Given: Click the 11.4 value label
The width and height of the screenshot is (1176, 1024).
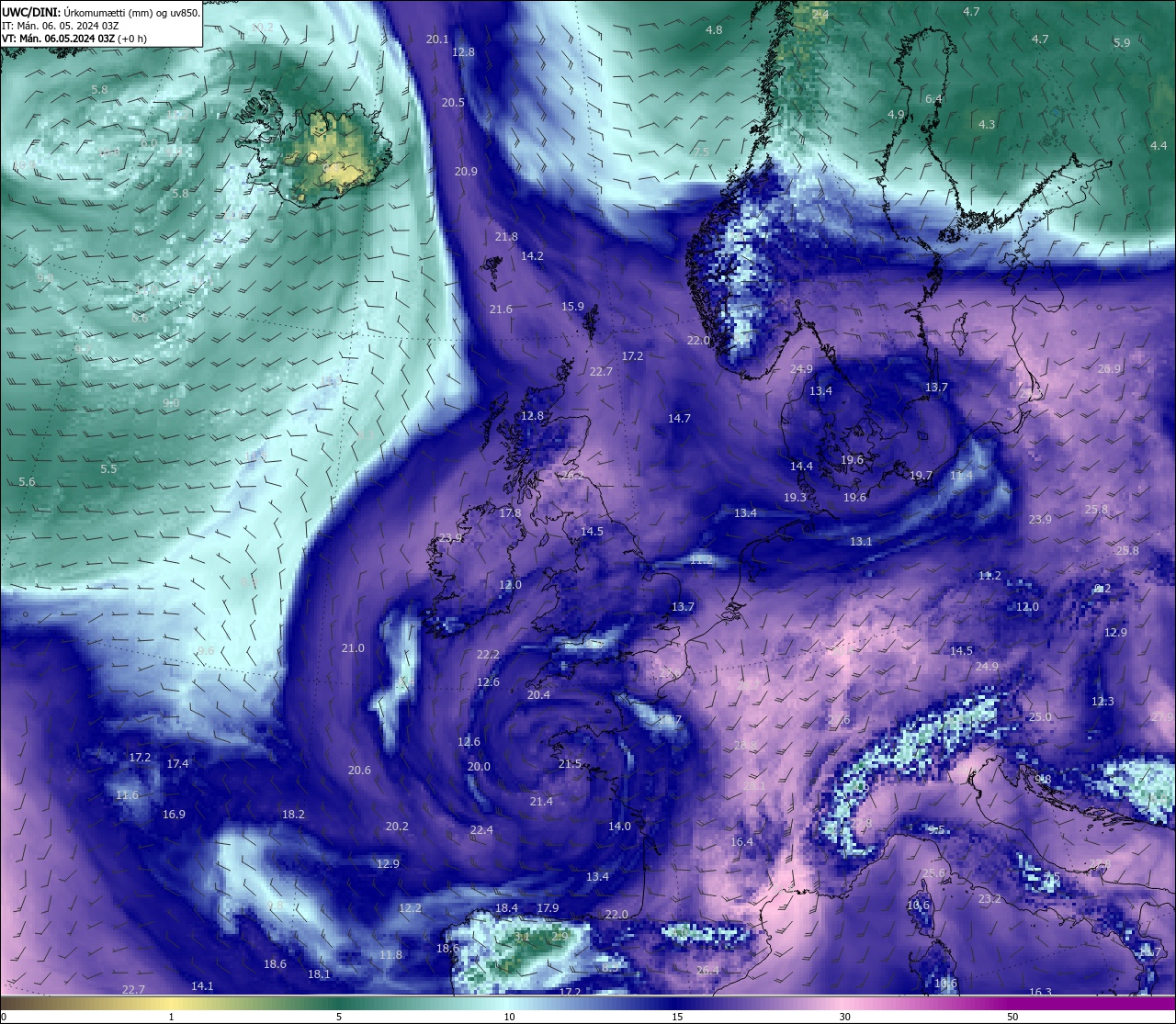Looking at the screenshot, I should coord(961,476).
